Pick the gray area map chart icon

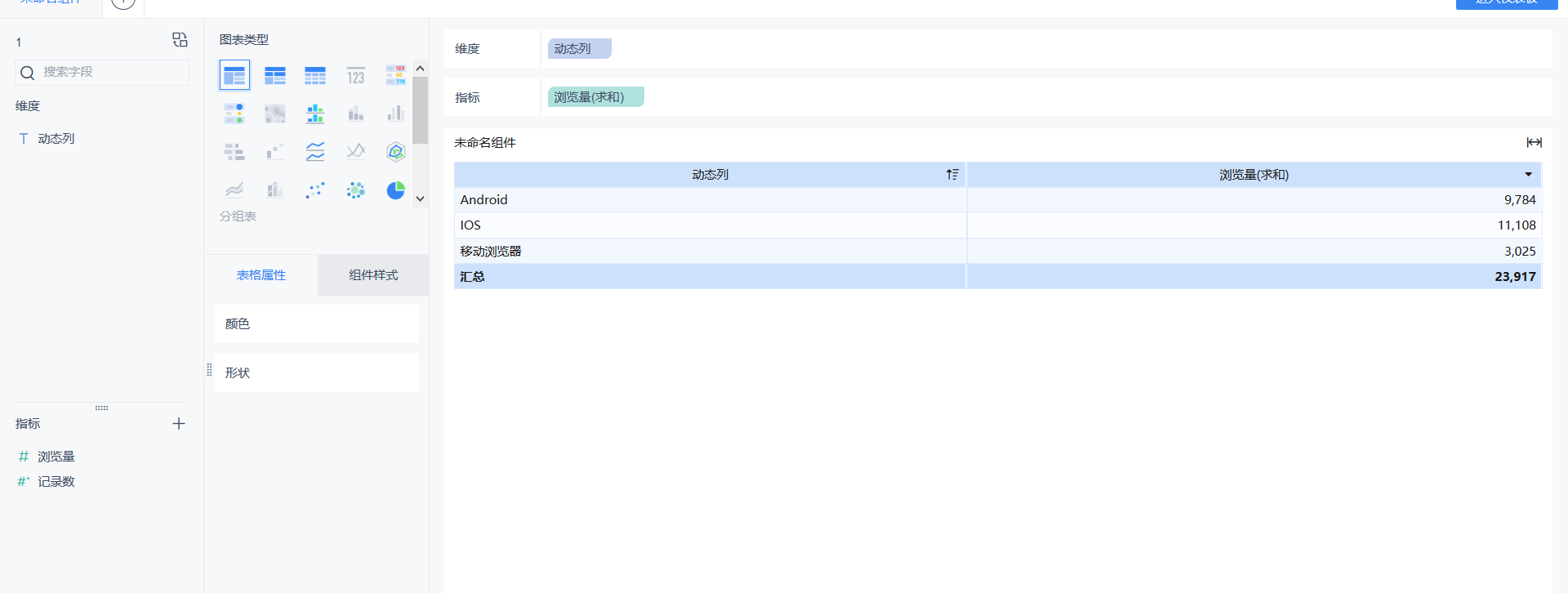275,114
